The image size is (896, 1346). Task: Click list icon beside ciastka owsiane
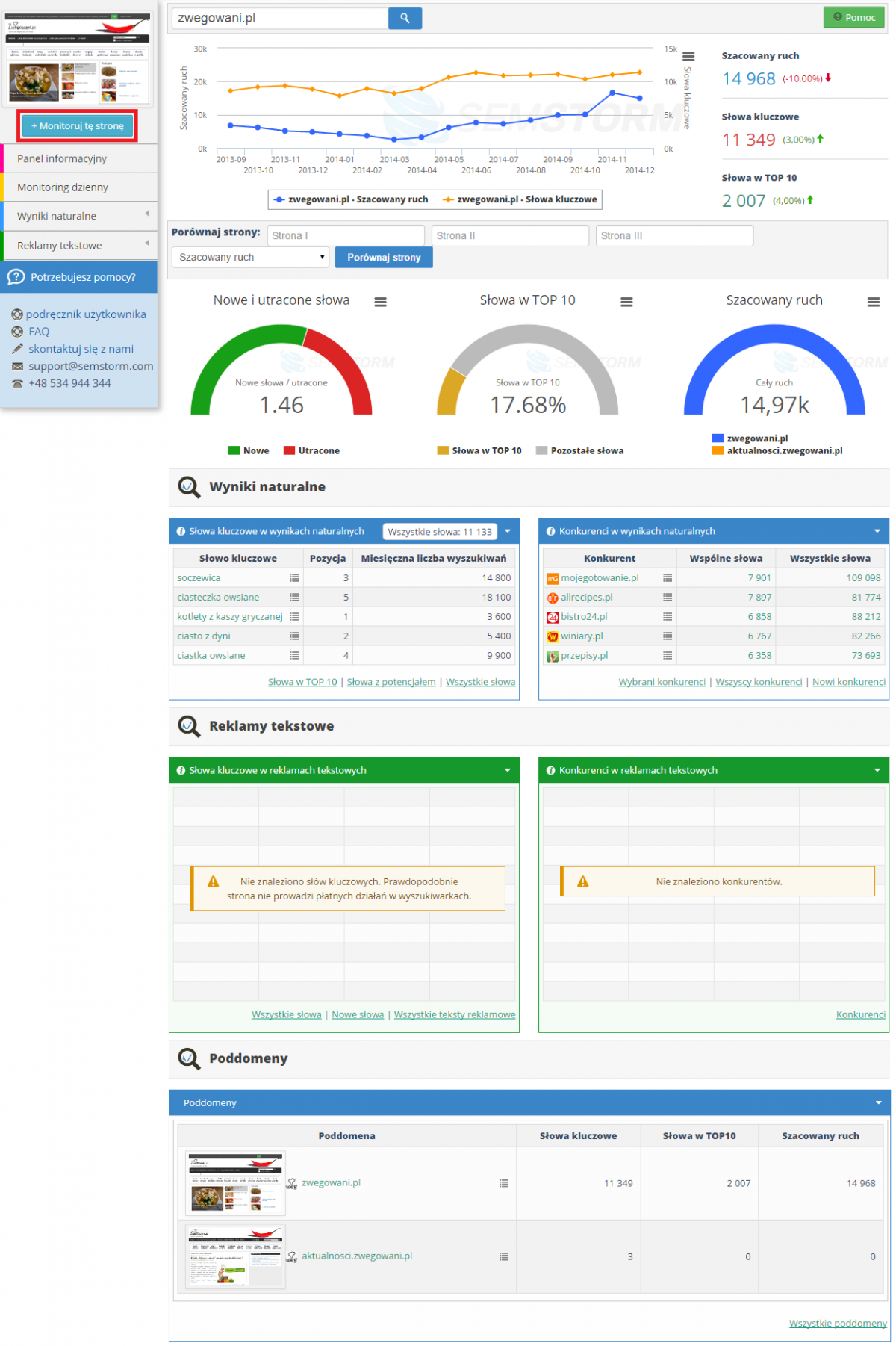(x=294, y=656)
